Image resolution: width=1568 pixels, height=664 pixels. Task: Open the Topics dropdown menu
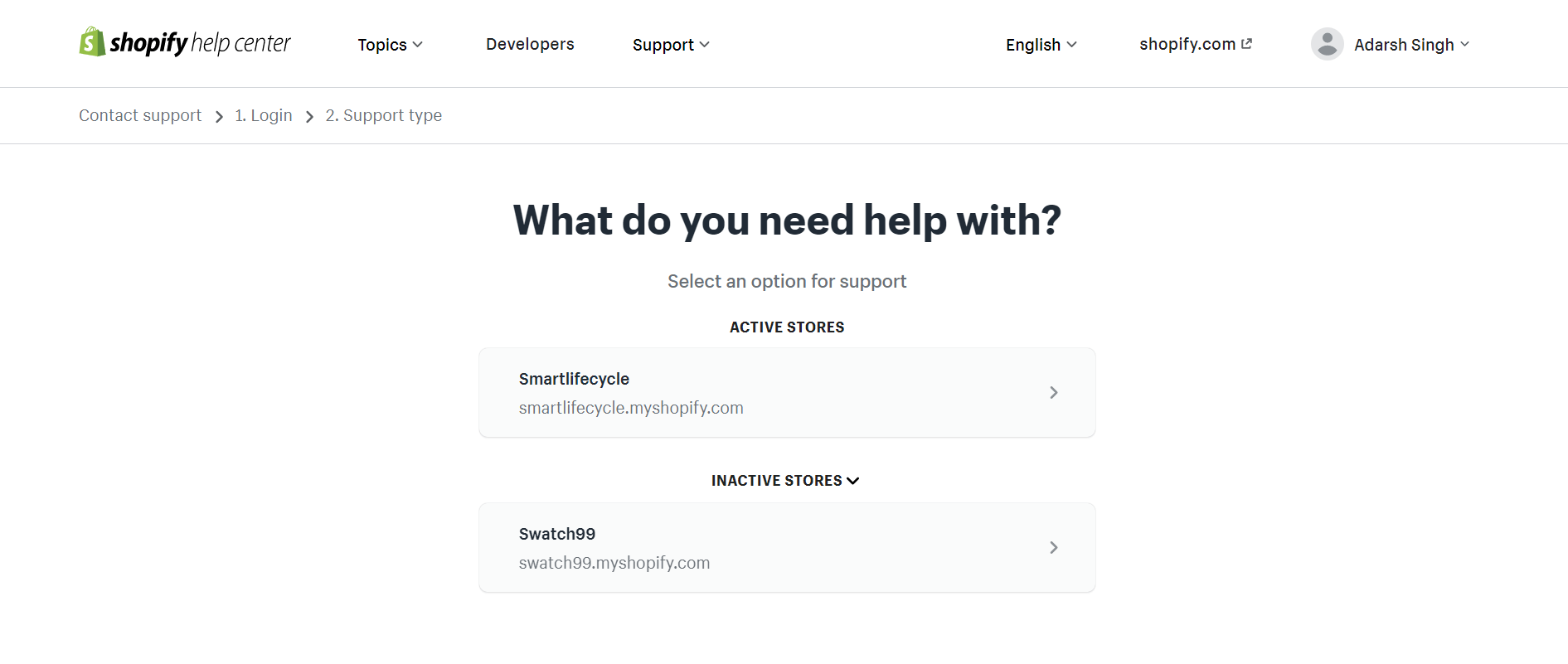[x=390, y=45]
